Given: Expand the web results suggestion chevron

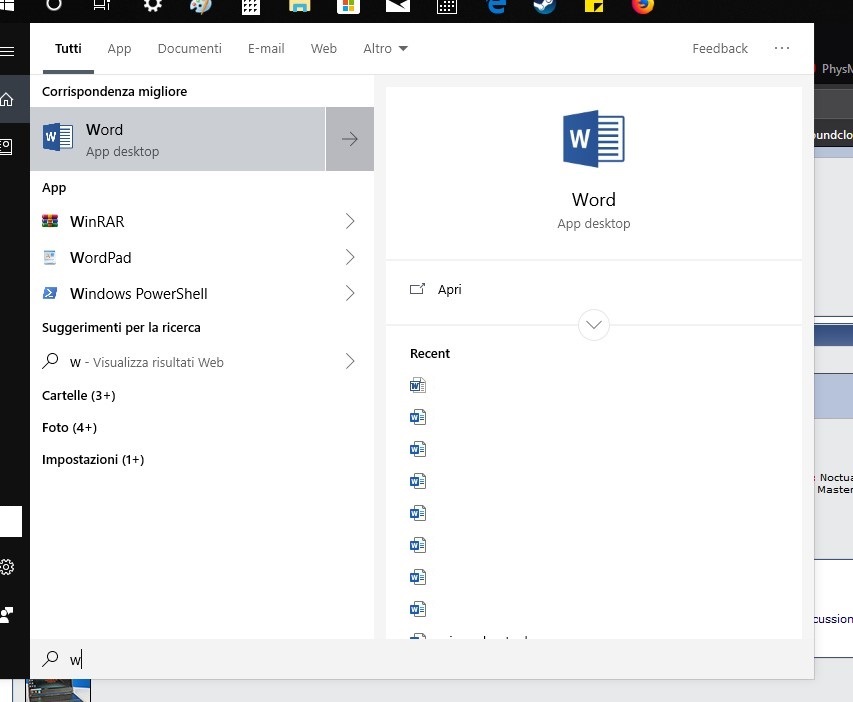Looking at the screenshot, I should [x=350, y=361].
